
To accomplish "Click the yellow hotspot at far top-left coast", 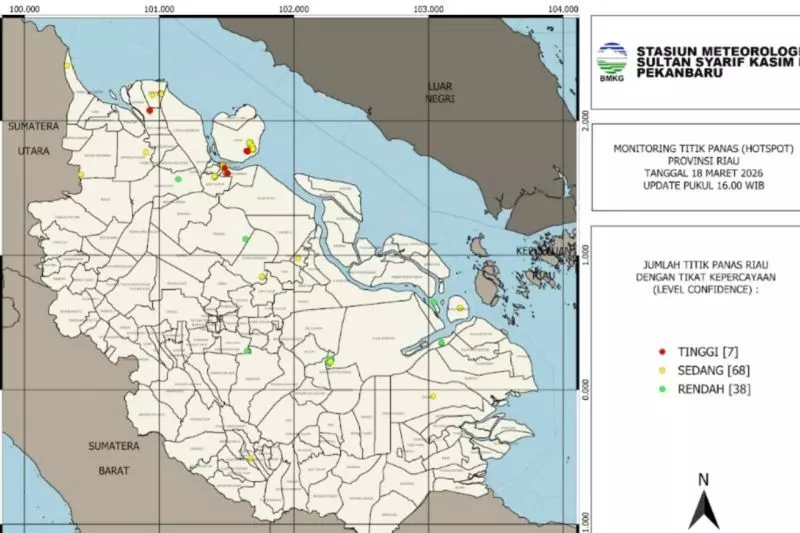I will click(68, 66).
